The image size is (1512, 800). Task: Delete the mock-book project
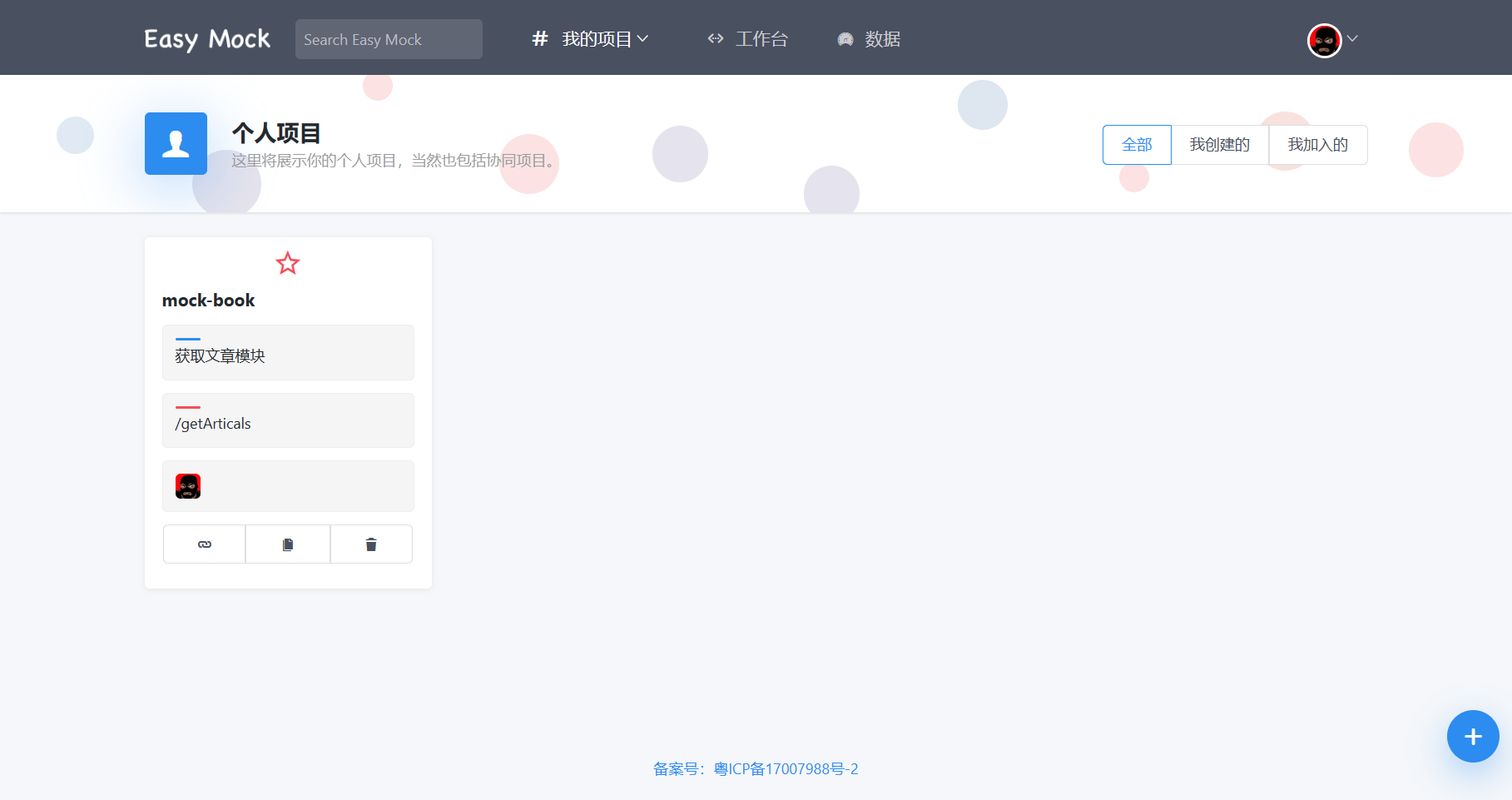pos(371,544)
